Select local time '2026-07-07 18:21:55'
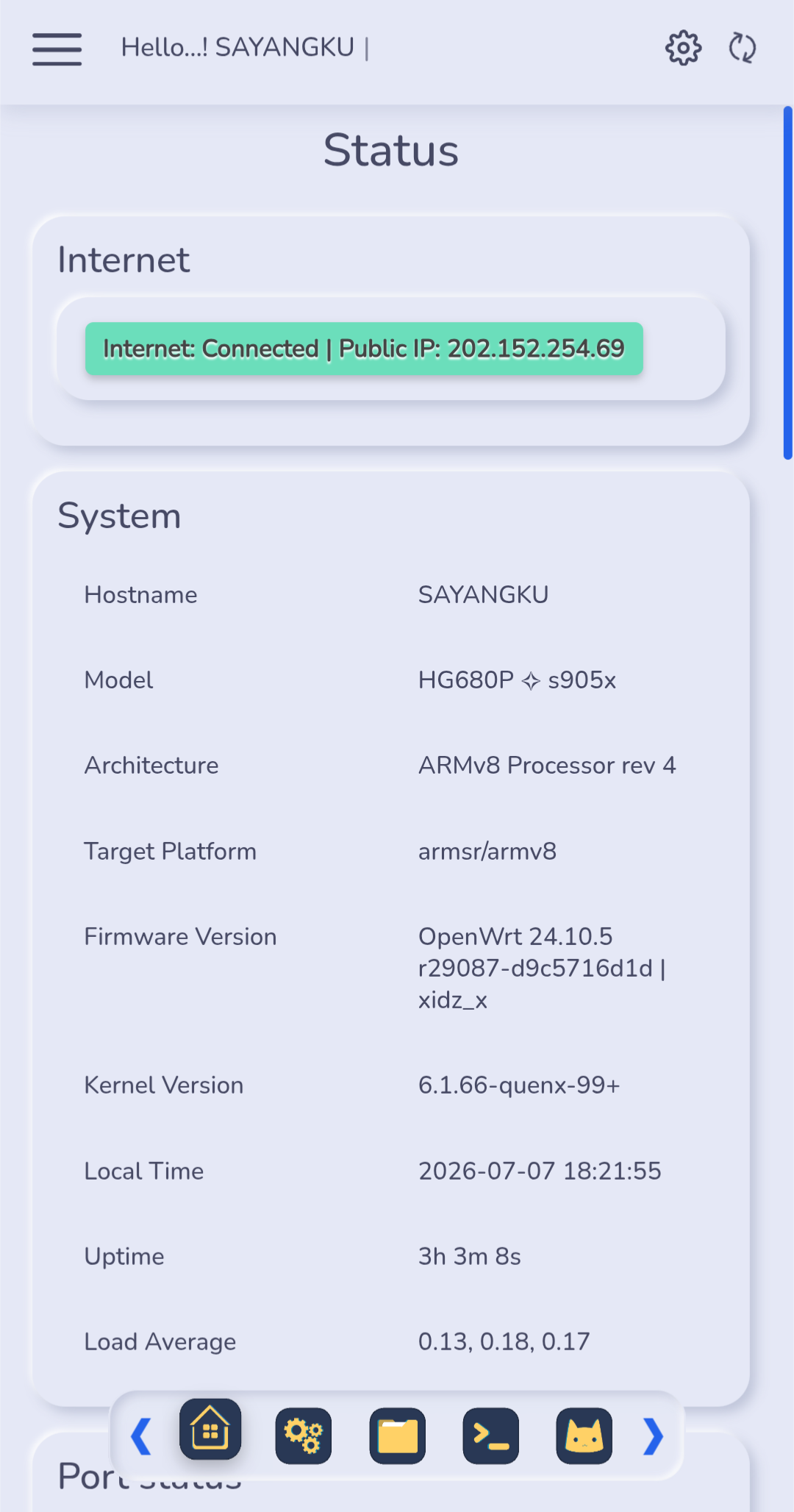This screenshot has height=1512, width=794. 540,1171
